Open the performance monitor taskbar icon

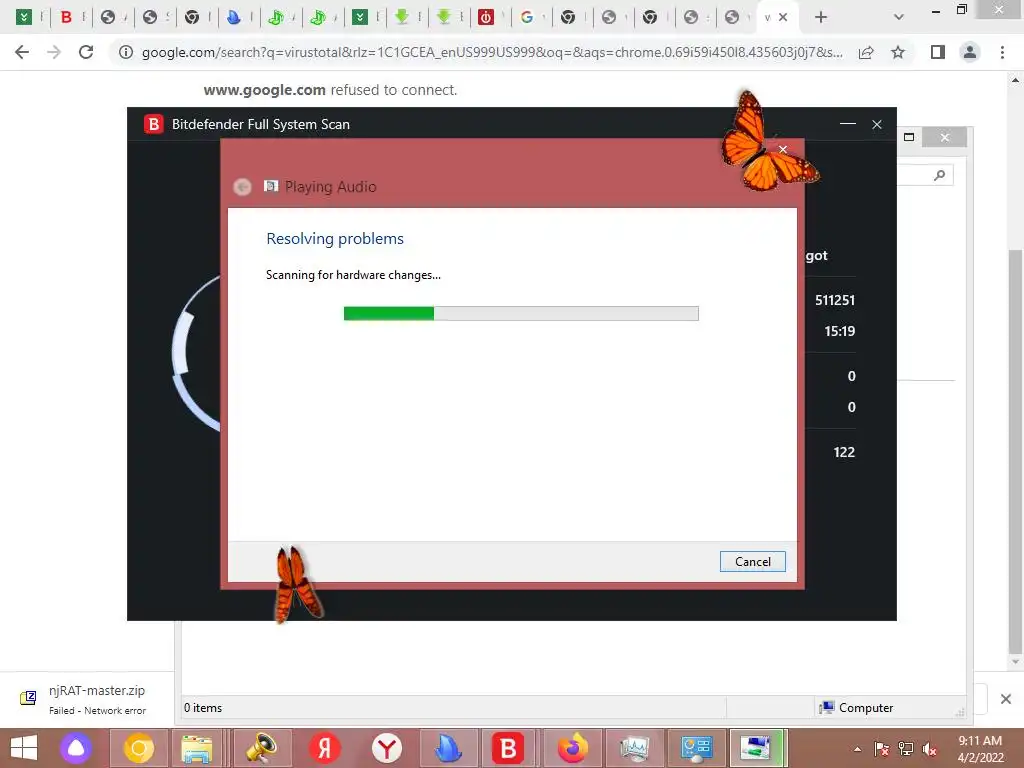(x=634, y=748)
